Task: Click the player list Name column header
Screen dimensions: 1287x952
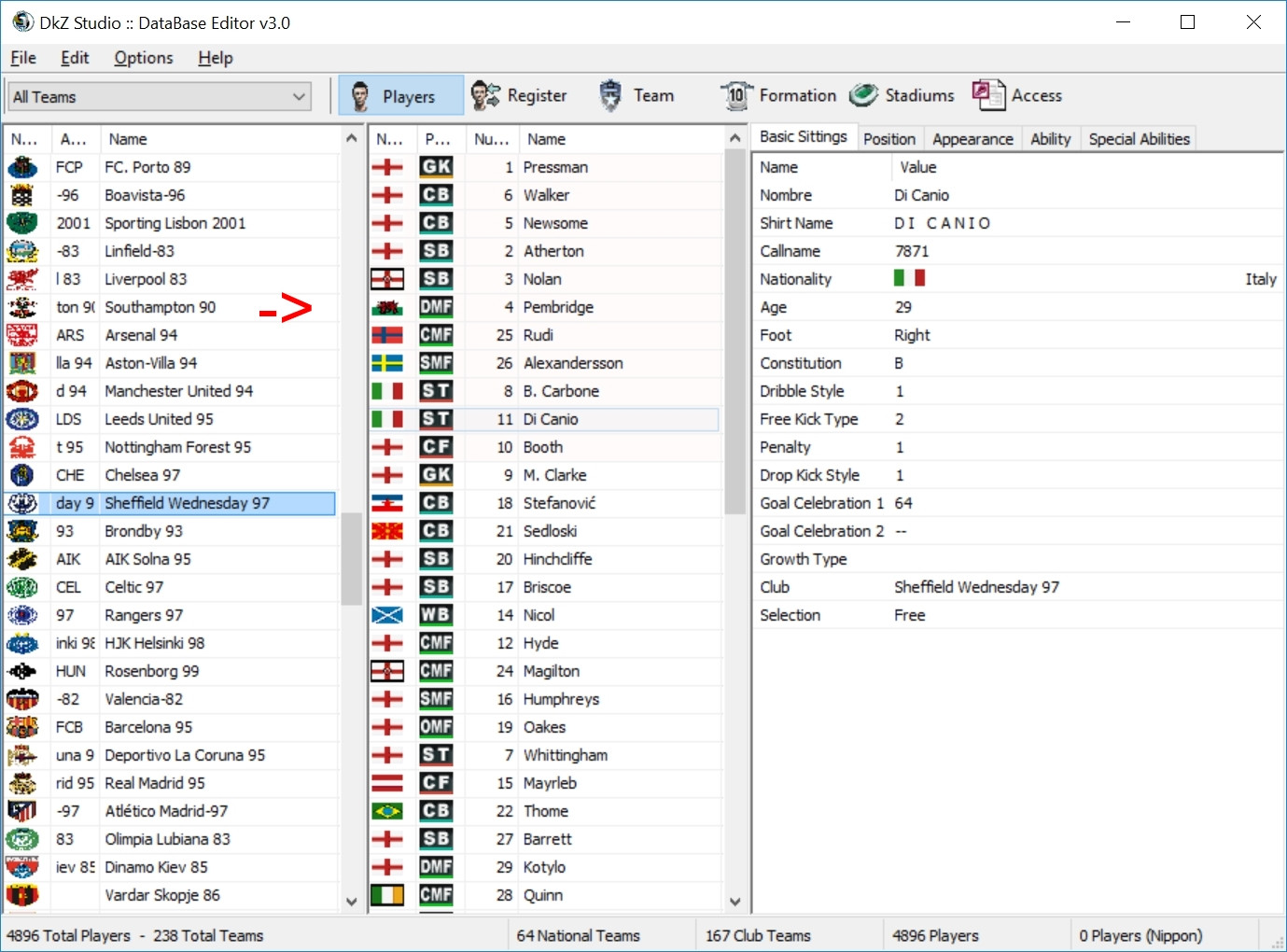Action: [623, 139]
